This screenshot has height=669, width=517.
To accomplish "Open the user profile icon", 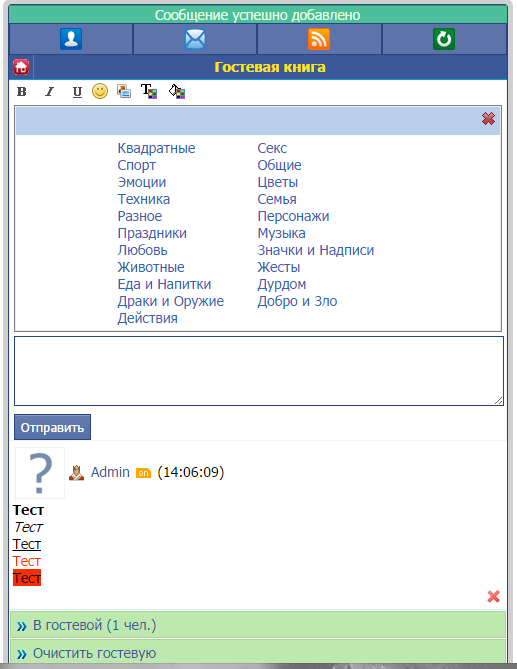I will 71,39.
